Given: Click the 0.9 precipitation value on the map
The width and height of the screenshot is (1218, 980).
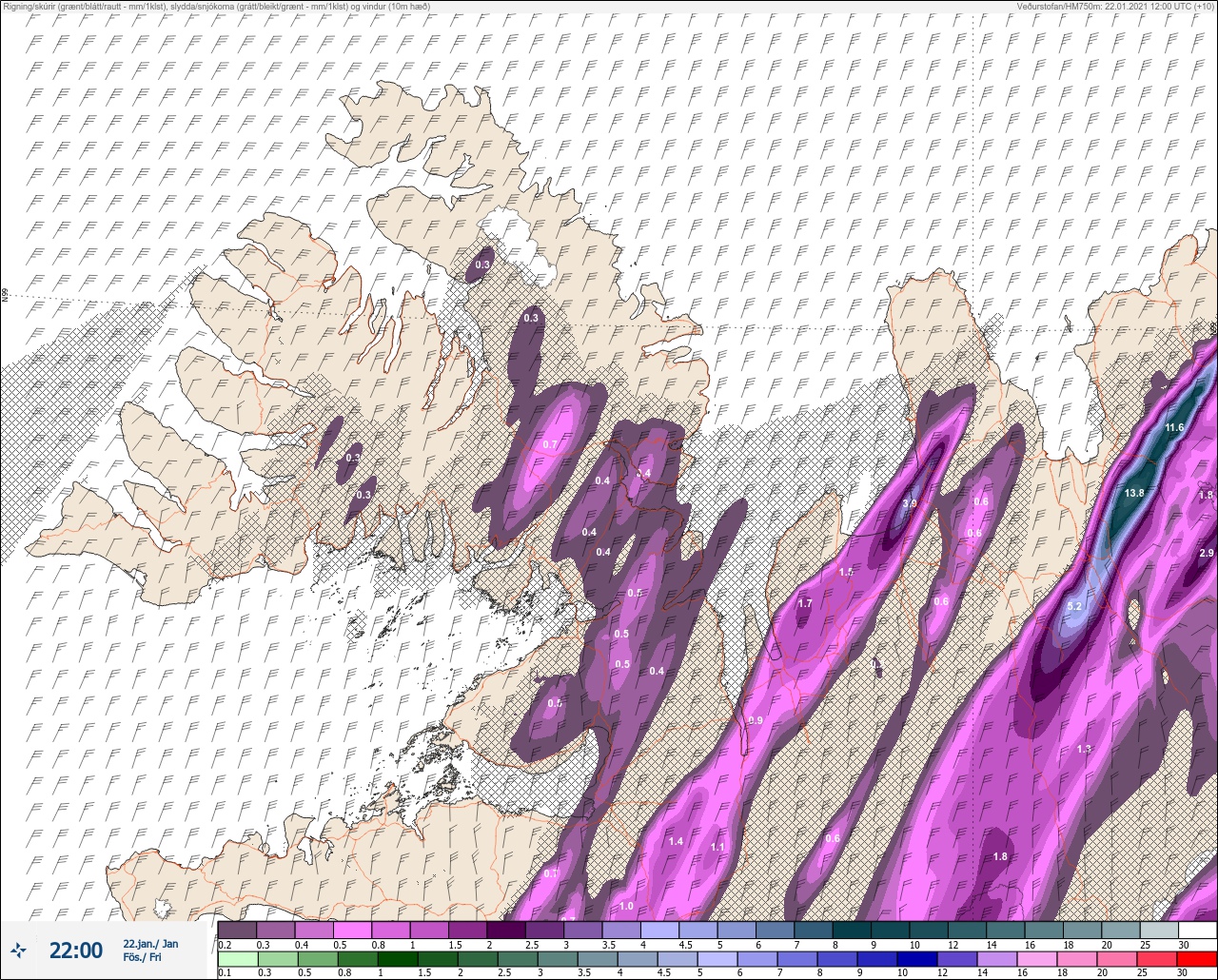Looking at the screenshot, I should click(x=756, y=720).
